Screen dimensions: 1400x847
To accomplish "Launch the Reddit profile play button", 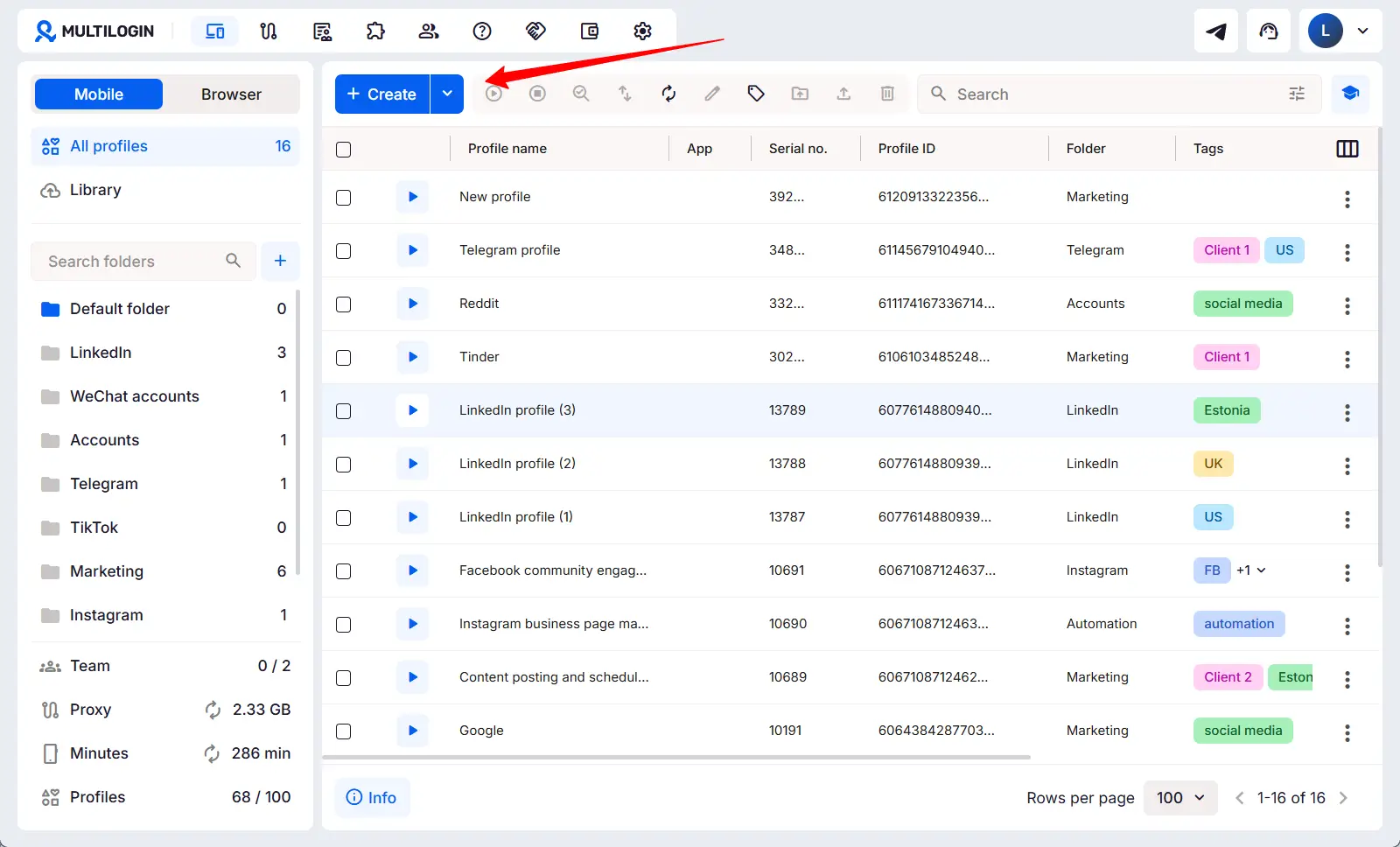I will [412, 304].
